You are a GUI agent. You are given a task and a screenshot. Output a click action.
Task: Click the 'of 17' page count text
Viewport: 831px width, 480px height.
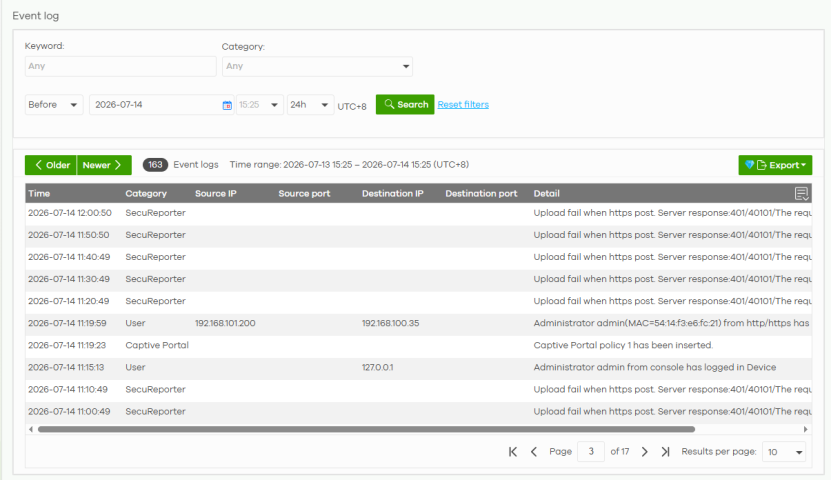620,452
